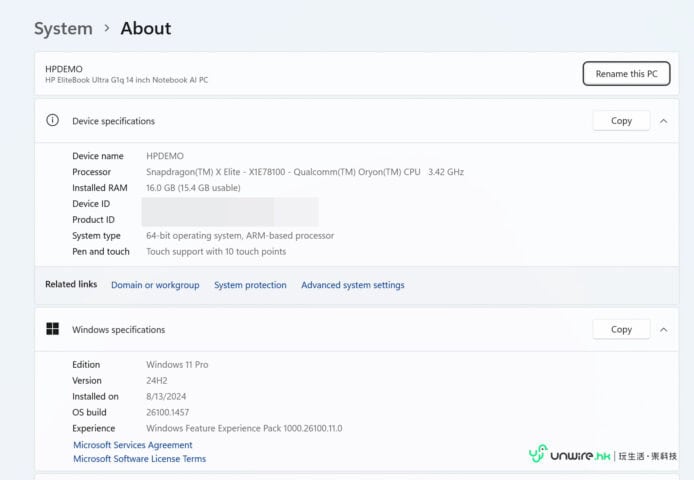This screenshot has width=694, height=480.
Task: Click the Device specifications info icon
Action: click(53, 121)
